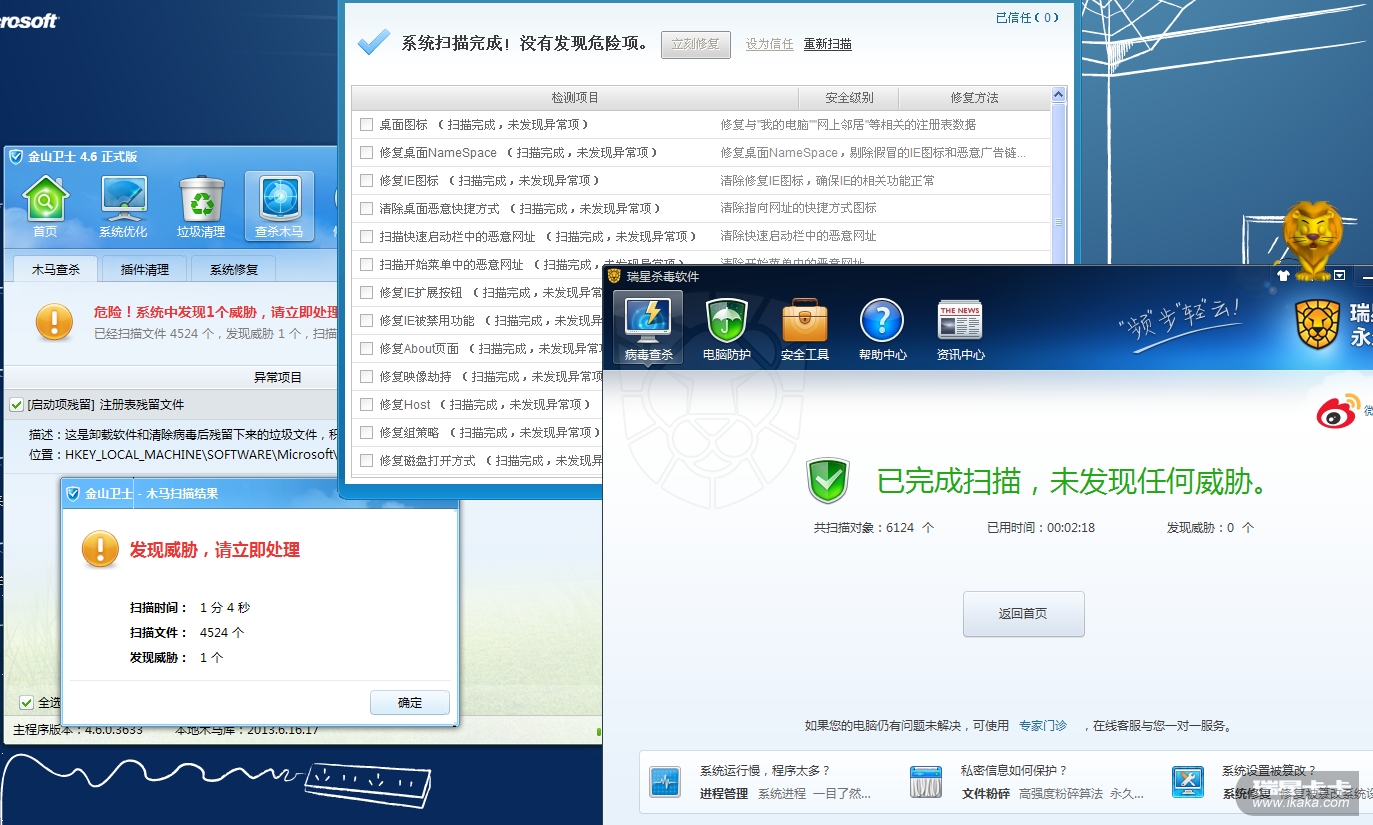This screenshot has height=825, width=1373.
Task: Check 扫描快速启动栏中的恶意网址 checkbox
Action: click(367, 237)
